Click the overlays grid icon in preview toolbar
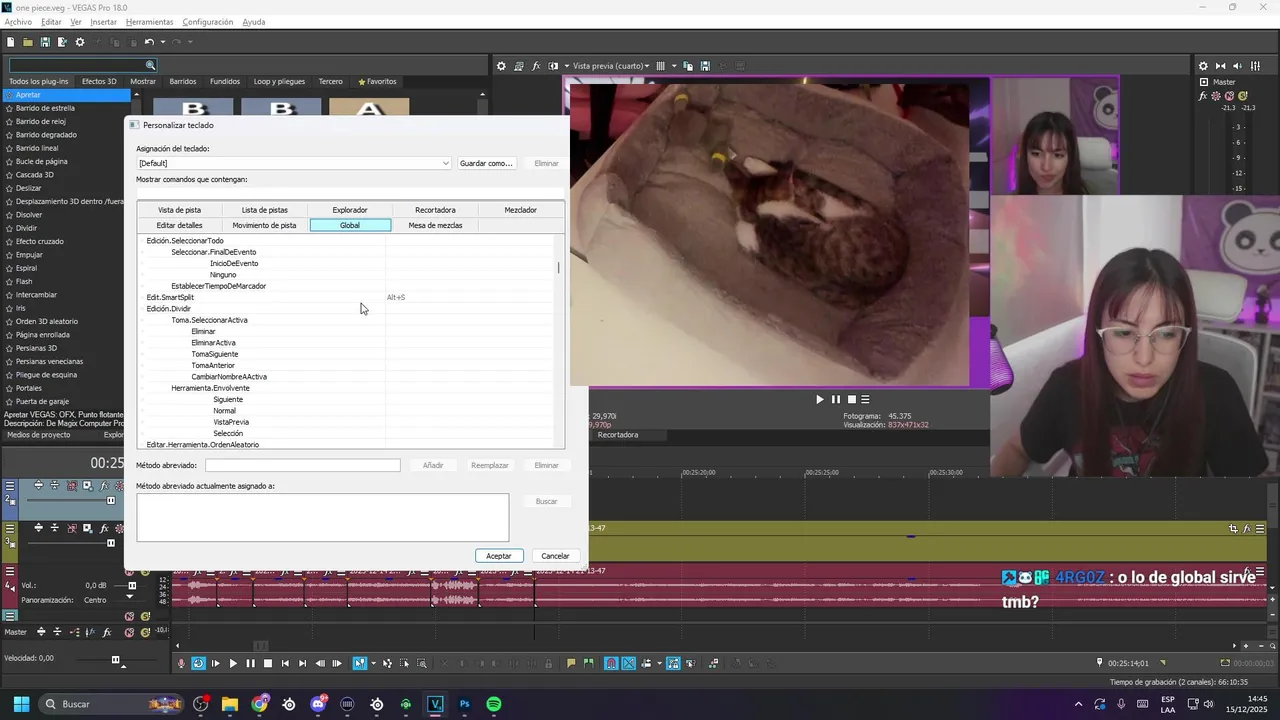This screenshot has width=1280, height=720. [x=661, y=66]
